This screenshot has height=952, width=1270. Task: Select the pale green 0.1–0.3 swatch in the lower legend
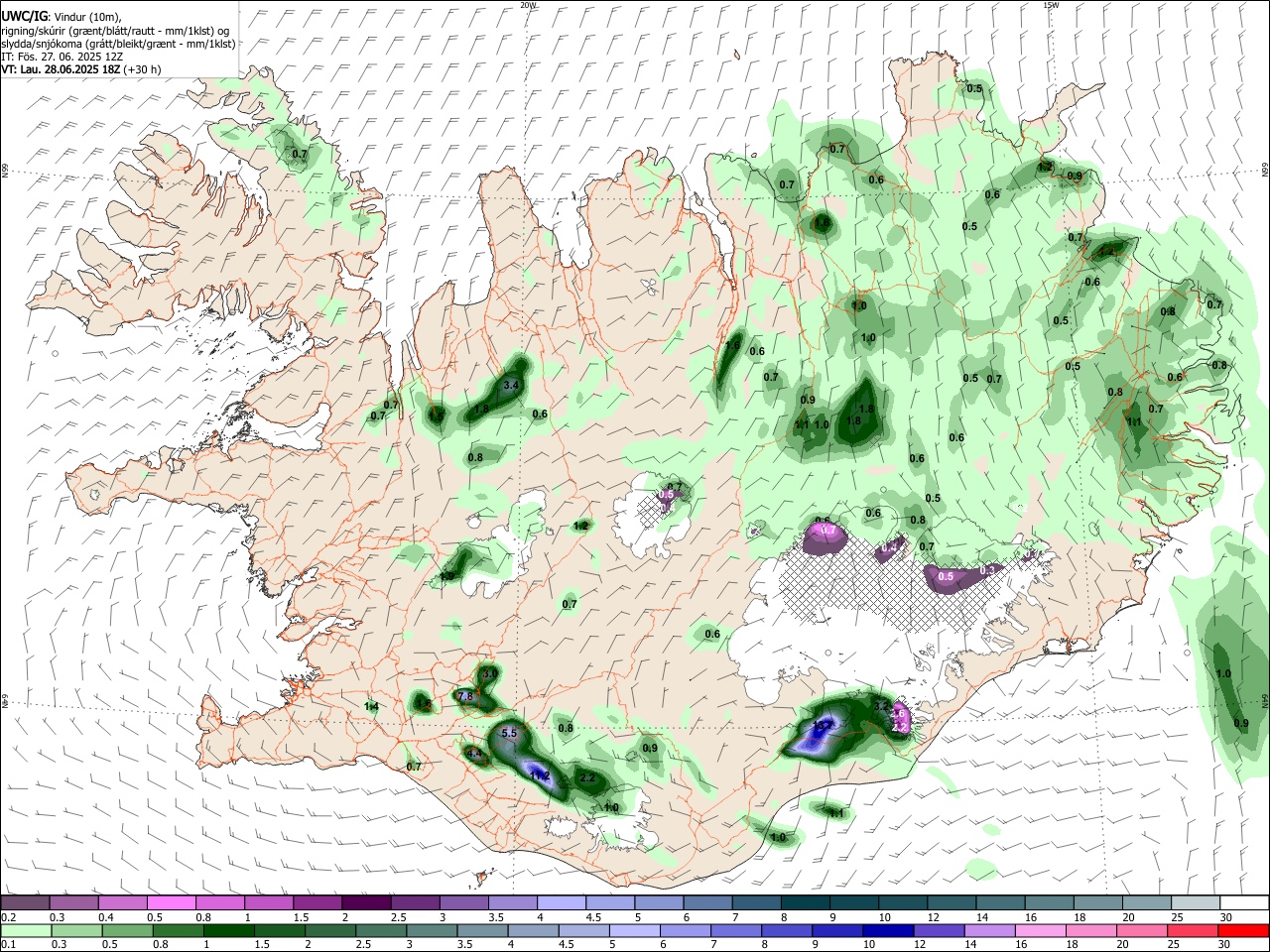[x=25, y=930]
